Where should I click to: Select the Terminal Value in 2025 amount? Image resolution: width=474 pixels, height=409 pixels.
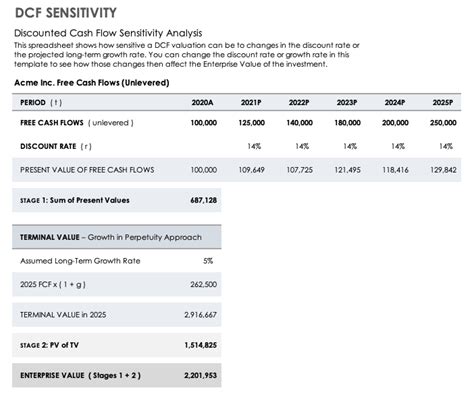pos(201,315)
